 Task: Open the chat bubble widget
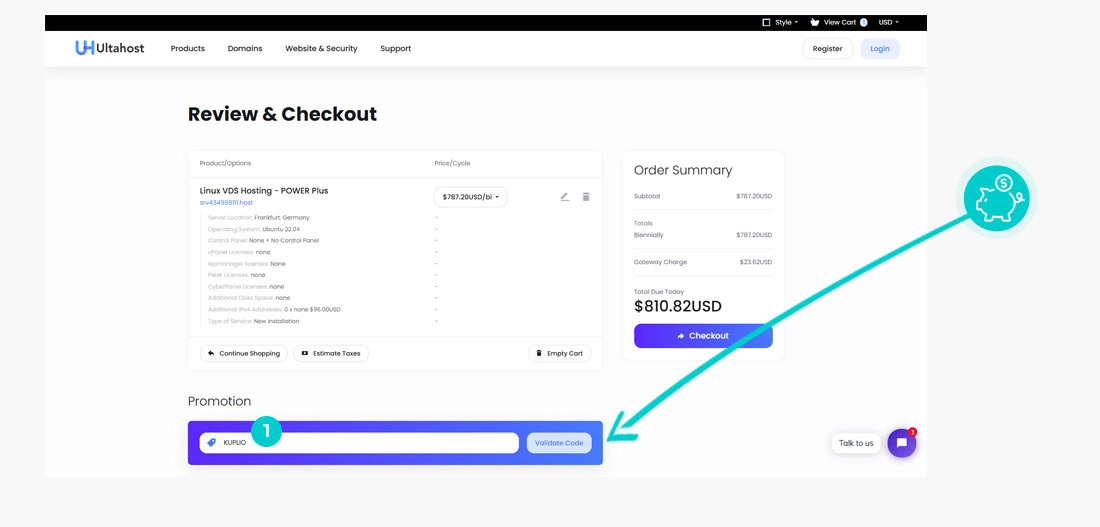(x=901, y=443)
